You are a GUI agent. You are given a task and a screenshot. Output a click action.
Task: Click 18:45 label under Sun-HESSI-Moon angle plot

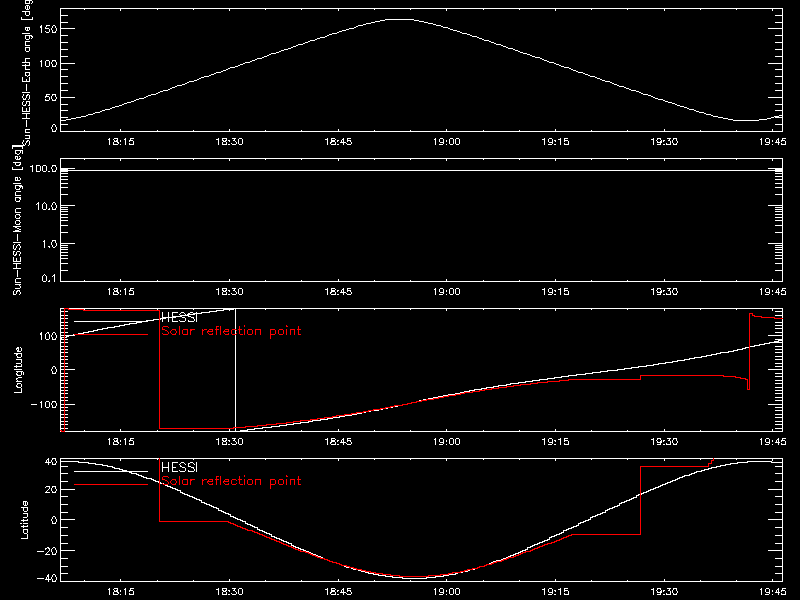click(338, 292)
